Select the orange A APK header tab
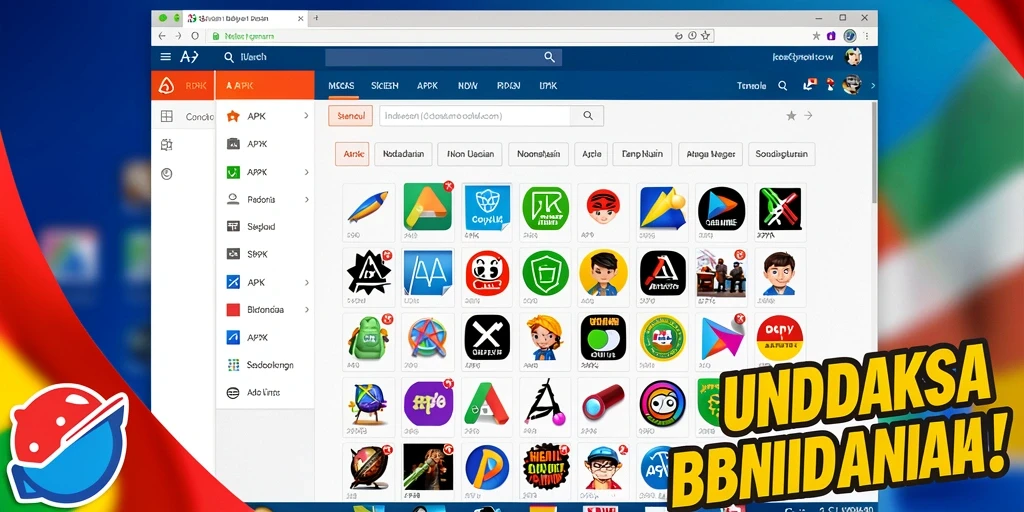This screenshot has height=512, width=1024. point(264,86)
